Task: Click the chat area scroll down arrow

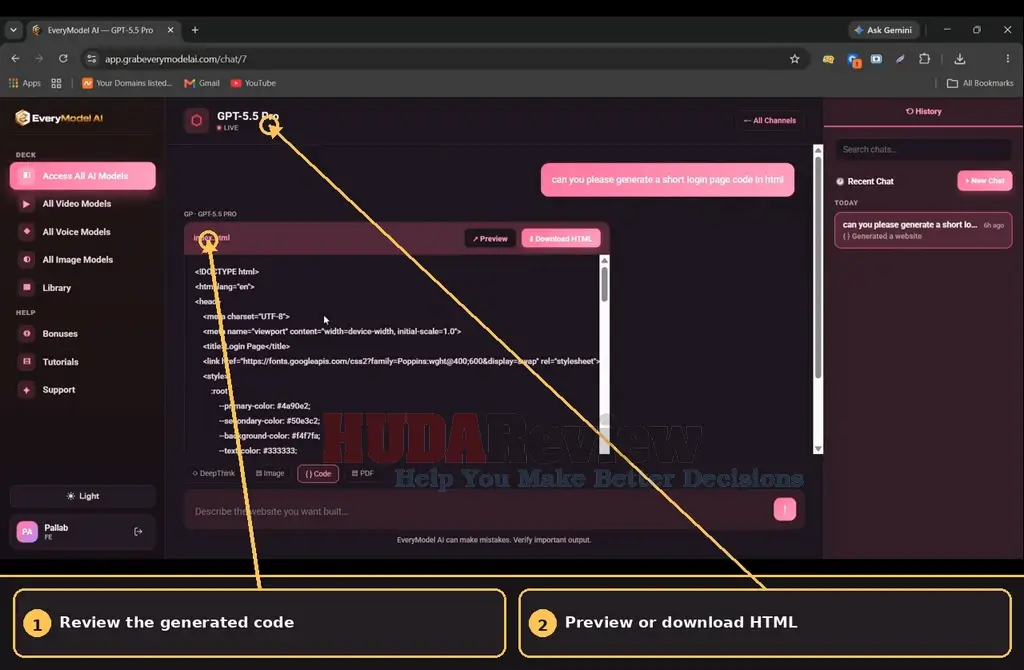Action: (x=818, y=449)
